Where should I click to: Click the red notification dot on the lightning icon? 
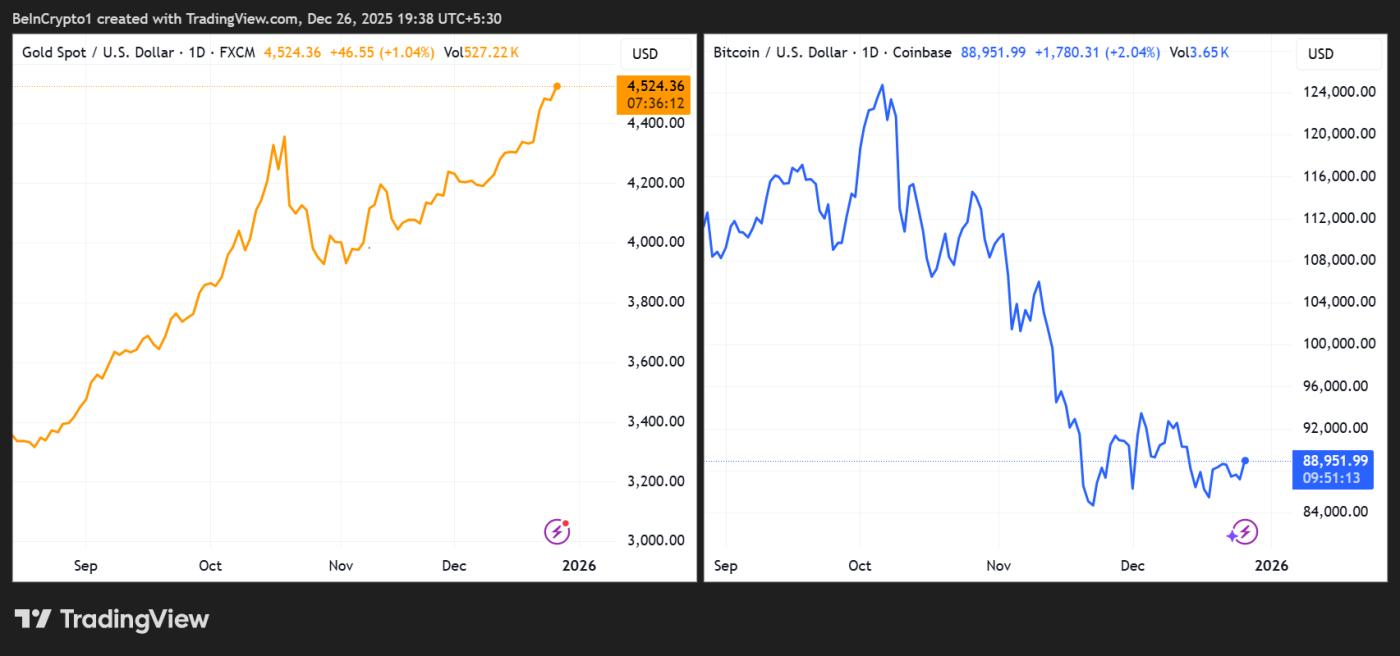click(566, 521)
